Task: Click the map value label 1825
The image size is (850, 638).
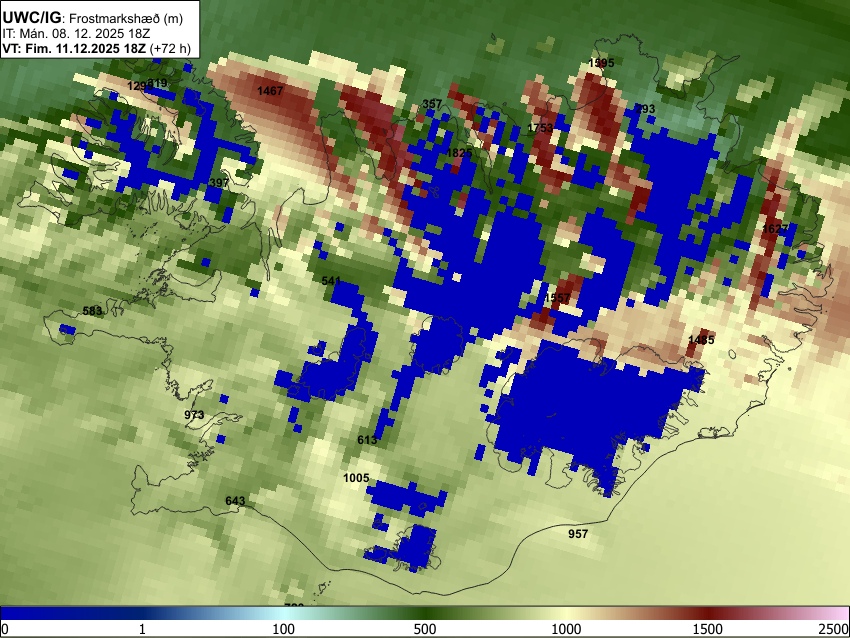Action: coord(459,153)
